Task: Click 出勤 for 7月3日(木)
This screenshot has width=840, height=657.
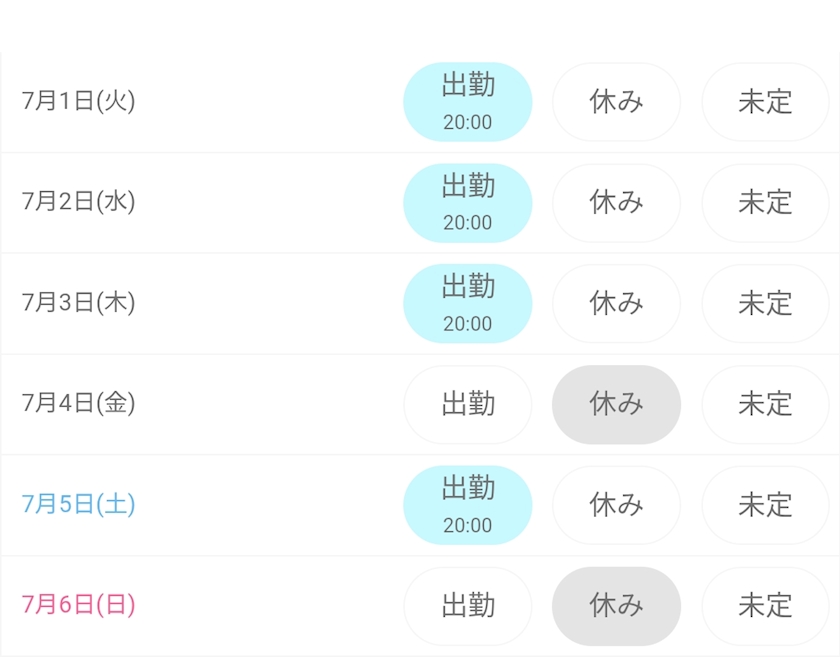Action: point(467,304)
